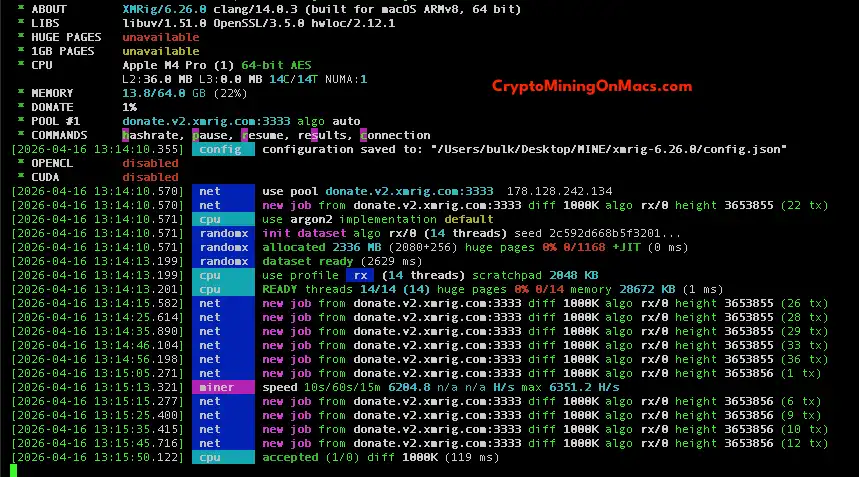The image size is (859, 477).
Task: Click the (9 tx) job count
Action: [801, 416]
